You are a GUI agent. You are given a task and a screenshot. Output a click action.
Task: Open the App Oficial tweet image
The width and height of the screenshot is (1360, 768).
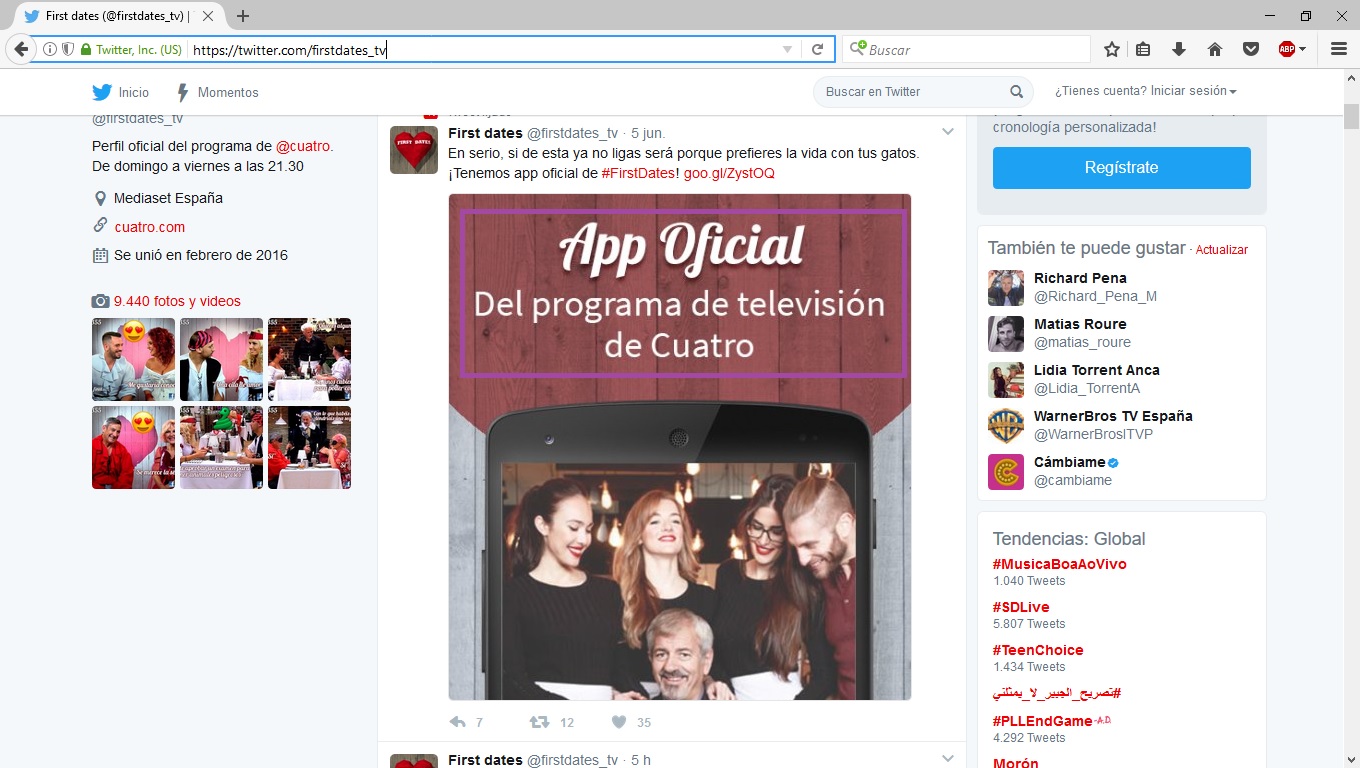(680, 447)
